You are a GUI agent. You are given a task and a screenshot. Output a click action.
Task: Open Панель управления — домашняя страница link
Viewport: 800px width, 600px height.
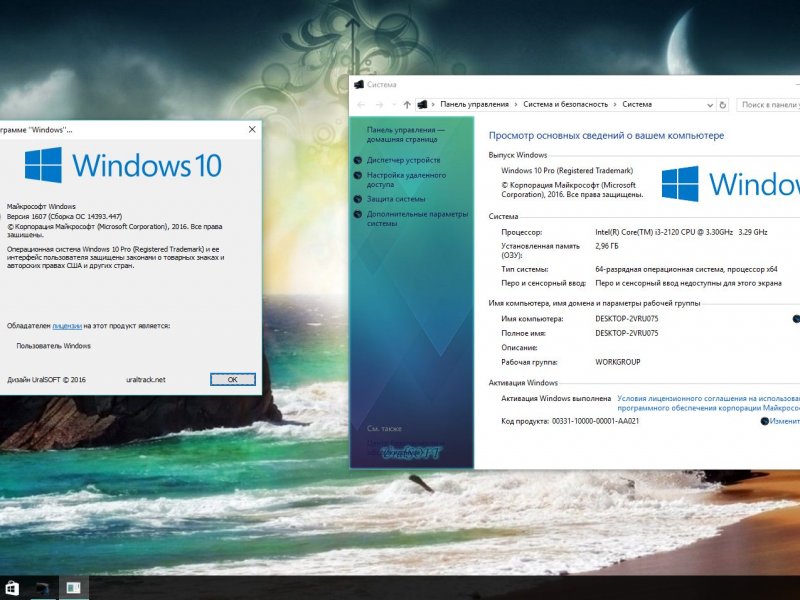(x=406, y=135)
